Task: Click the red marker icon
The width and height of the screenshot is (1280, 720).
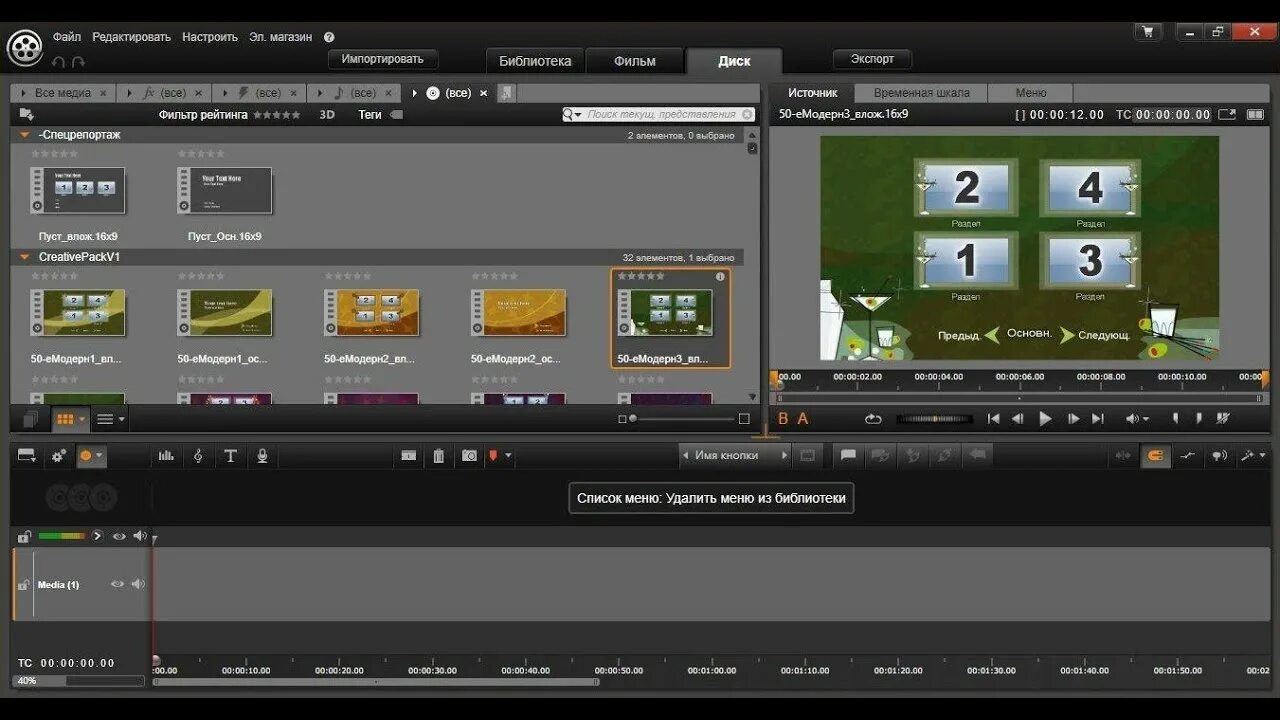Action: point(493,456)
